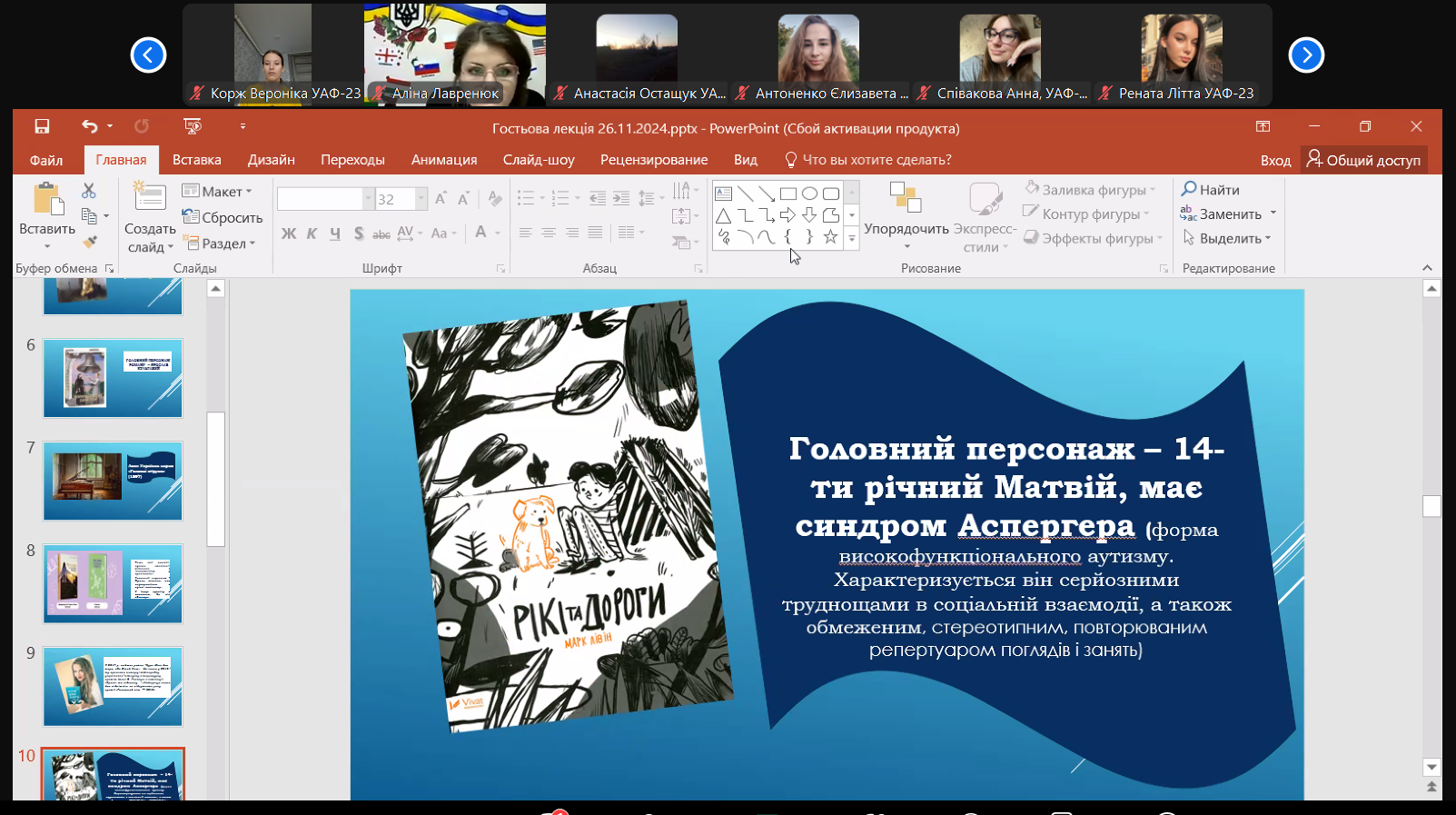
Task: Toggle strikethrough abc formatting
Action: (x=381, y=234)
